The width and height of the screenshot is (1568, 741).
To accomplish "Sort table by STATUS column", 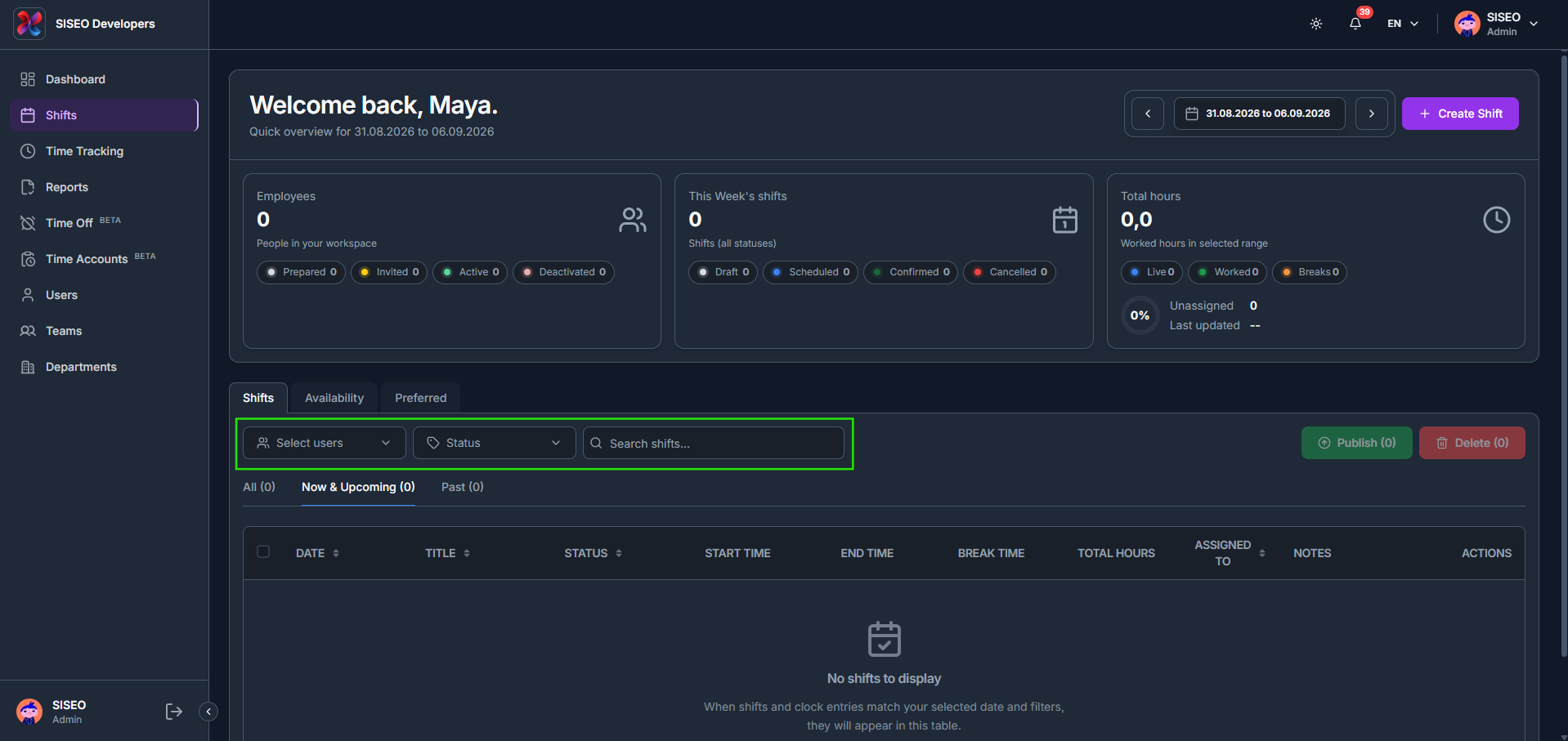I will point(593,553).
